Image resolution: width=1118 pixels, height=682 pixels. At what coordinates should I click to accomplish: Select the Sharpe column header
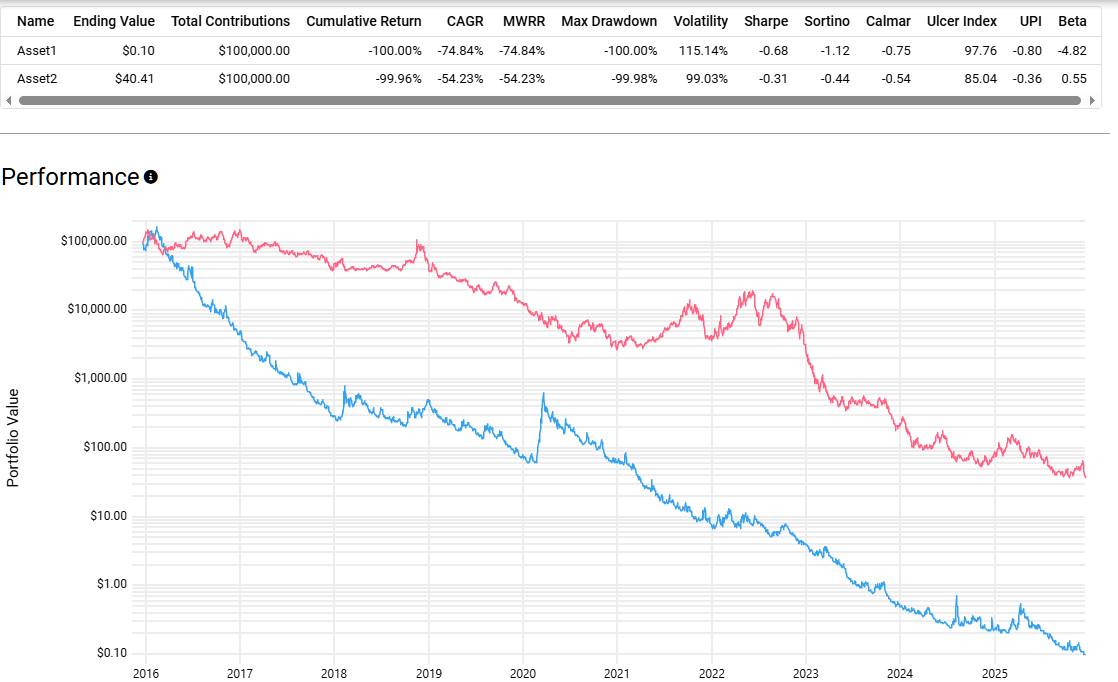(766, 21)
